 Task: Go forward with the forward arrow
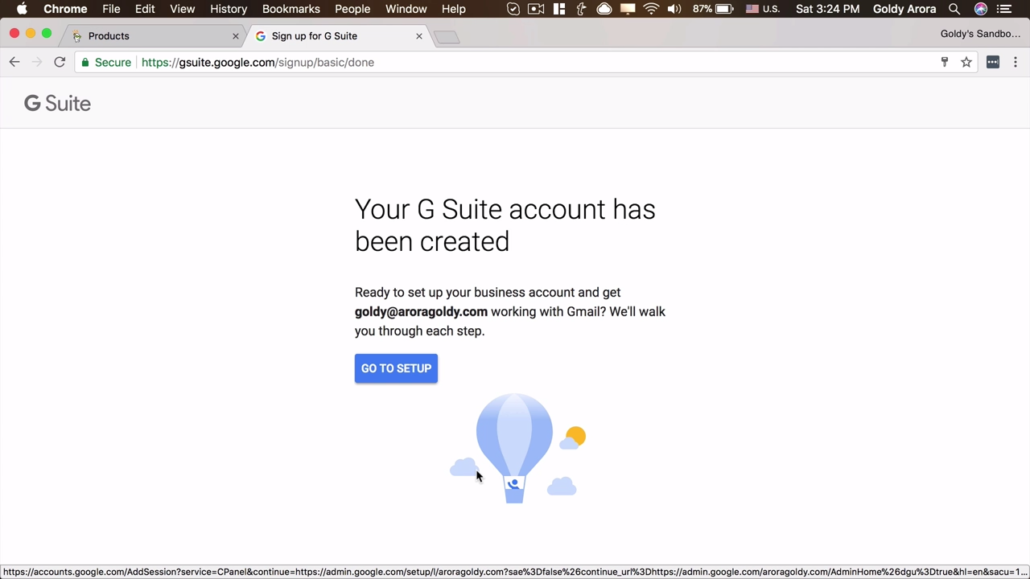[37, 62]
